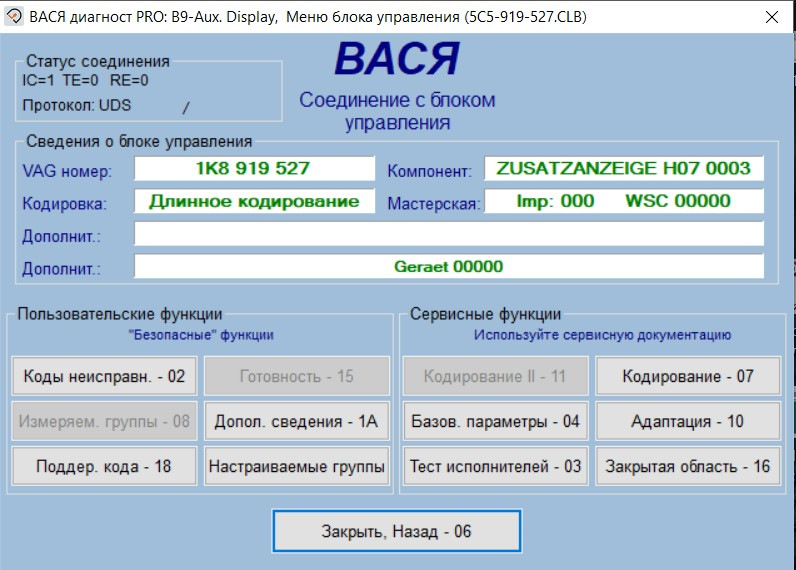Image resolution: width=796 pixels, height=570 pixels.
Task: Open Базов. параметры - 04
Action: (x=495, y=421)
